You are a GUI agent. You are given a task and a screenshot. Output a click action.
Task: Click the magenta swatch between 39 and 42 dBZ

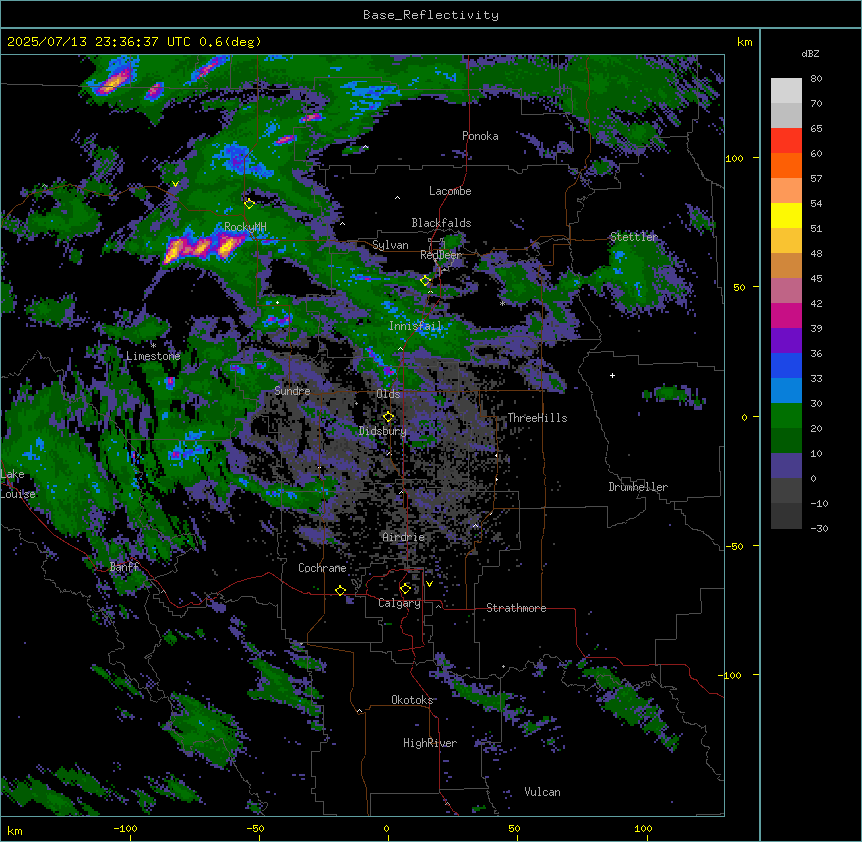(x=786, y=315)
